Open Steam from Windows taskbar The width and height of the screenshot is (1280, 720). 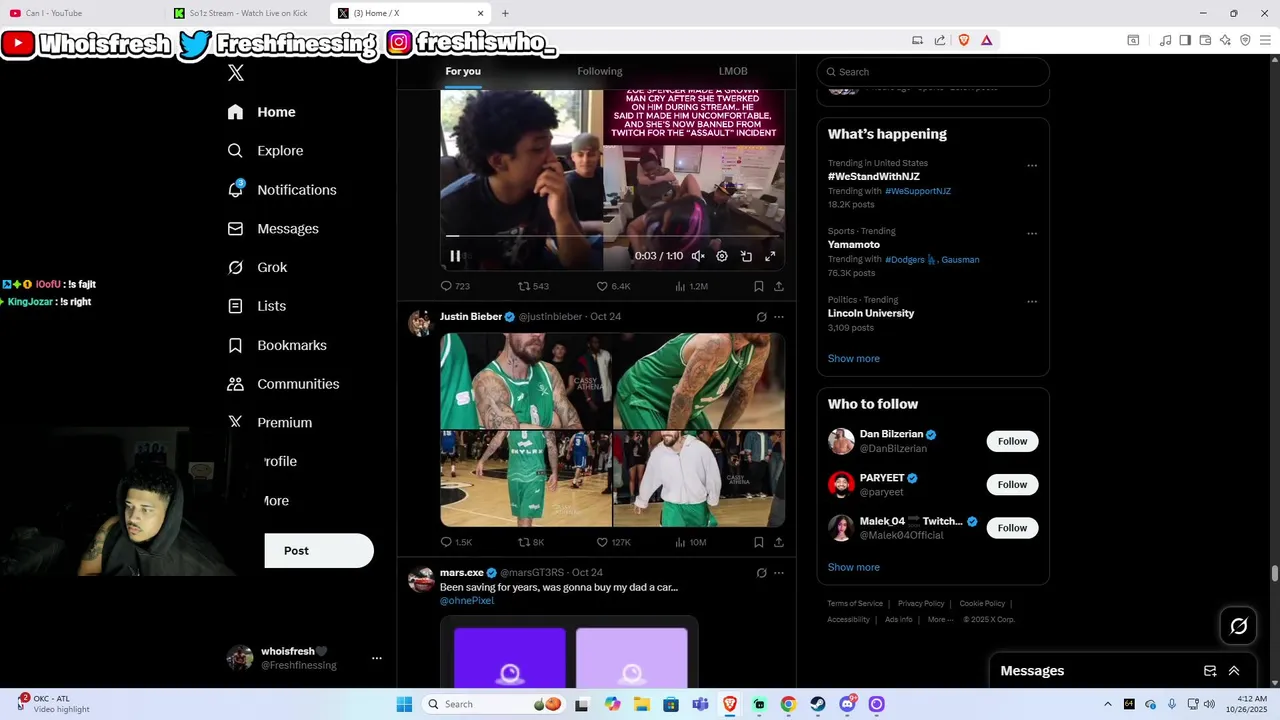coord(818,704)
